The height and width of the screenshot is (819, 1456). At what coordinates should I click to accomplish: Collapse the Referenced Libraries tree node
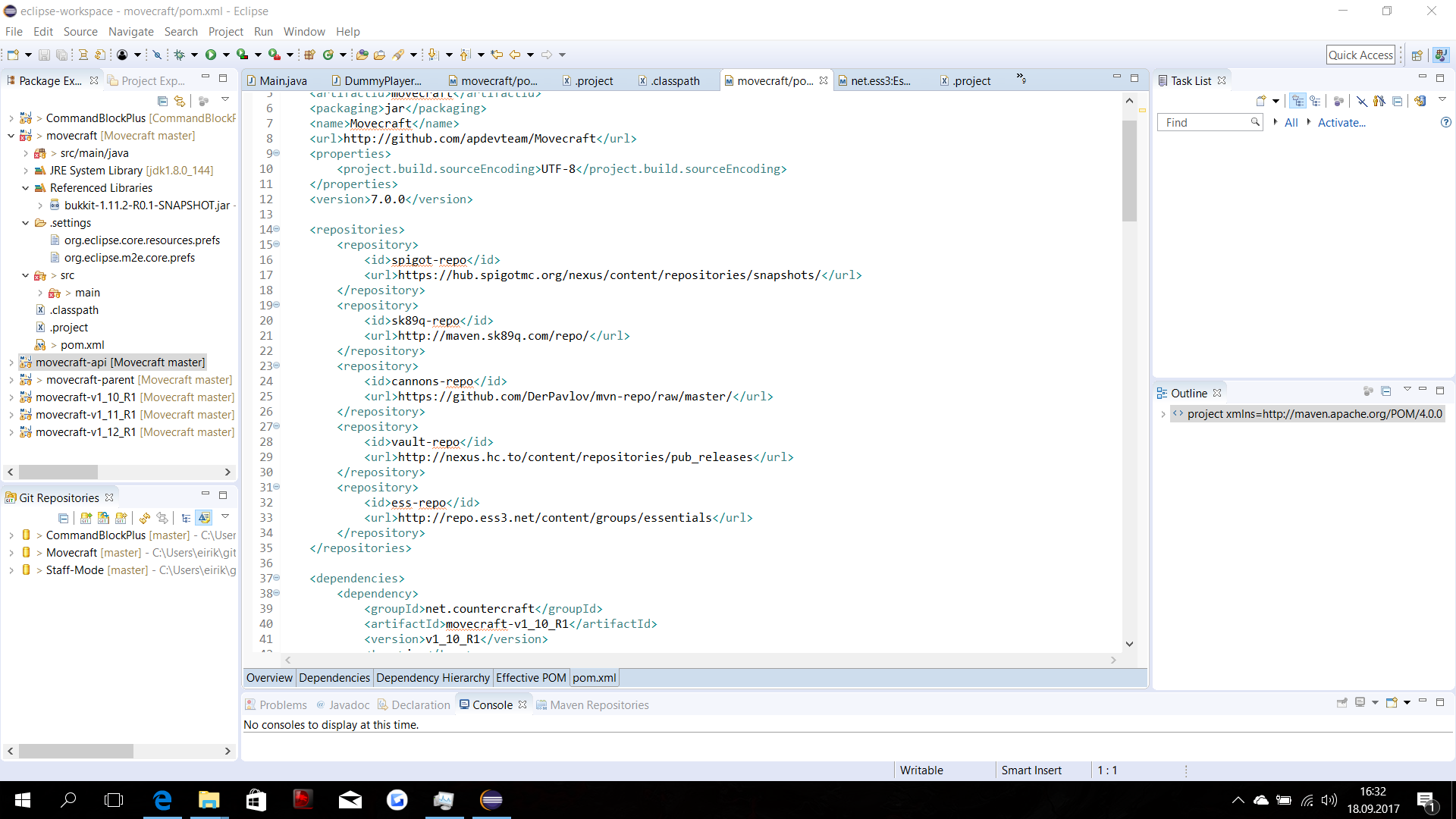pyautogui.click(x=25, y=188)
